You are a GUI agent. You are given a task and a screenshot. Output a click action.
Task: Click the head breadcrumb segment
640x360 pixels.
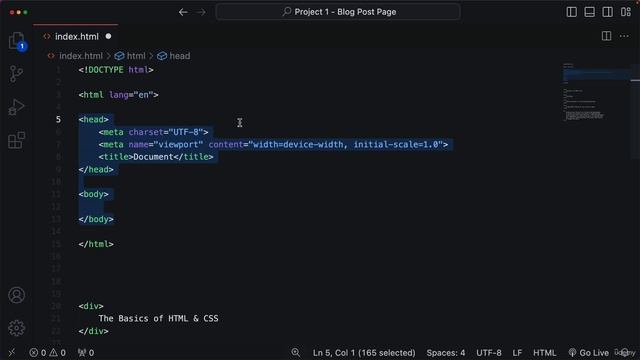(174, 56)
